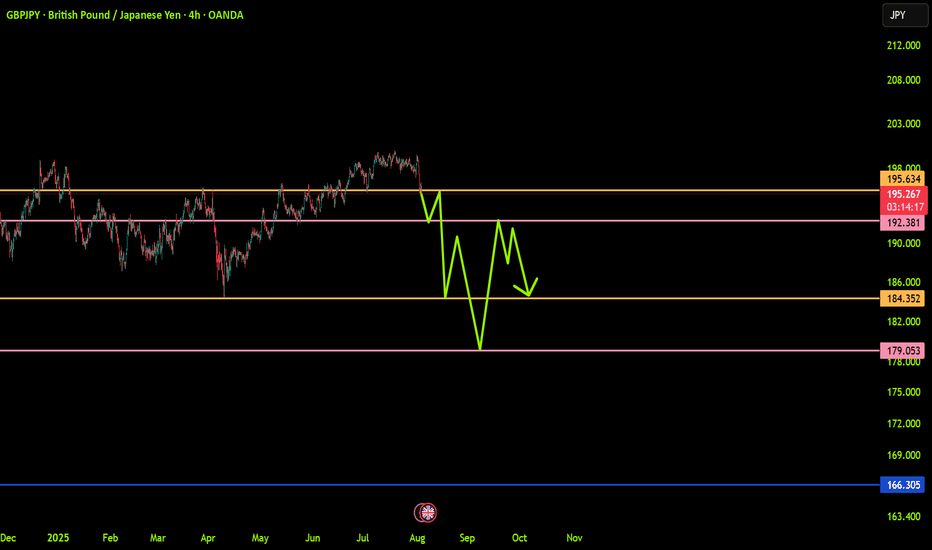Select the 166.305 blue price label
The height and width of the screenshot is (550, 932).
(902, 485)
